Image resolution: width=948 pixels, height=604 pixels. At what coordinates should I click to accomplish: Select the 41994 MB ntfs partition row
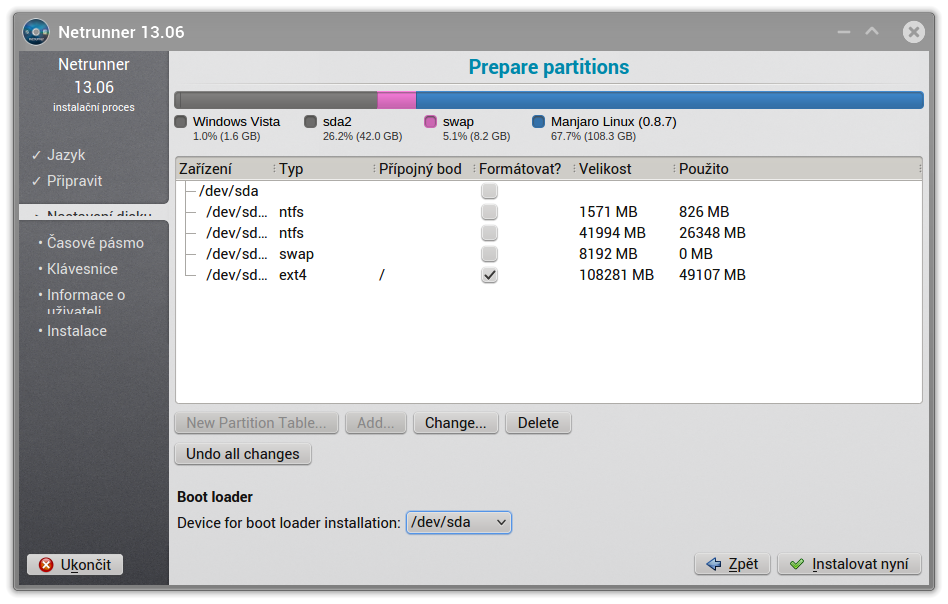(x=548, y=233)
